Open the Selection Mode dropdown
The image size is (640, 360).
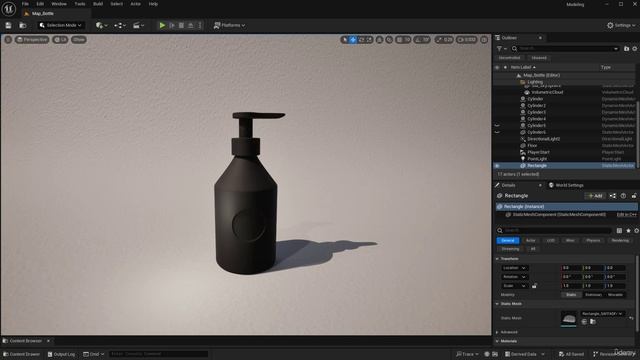(61, 25)
